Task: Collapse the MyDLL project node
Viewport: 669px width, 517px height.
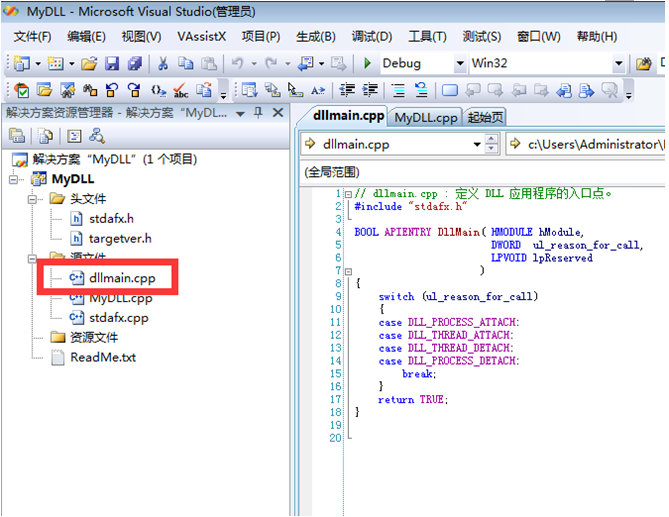Action: point(14,179)
